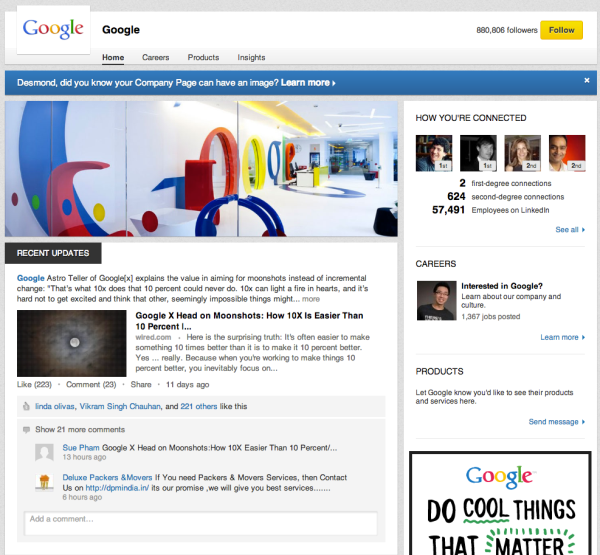Screen dimensions: 600x555
Task: Click the 57,491 Employees on LinkedIn text
Action: click(491, 210)
